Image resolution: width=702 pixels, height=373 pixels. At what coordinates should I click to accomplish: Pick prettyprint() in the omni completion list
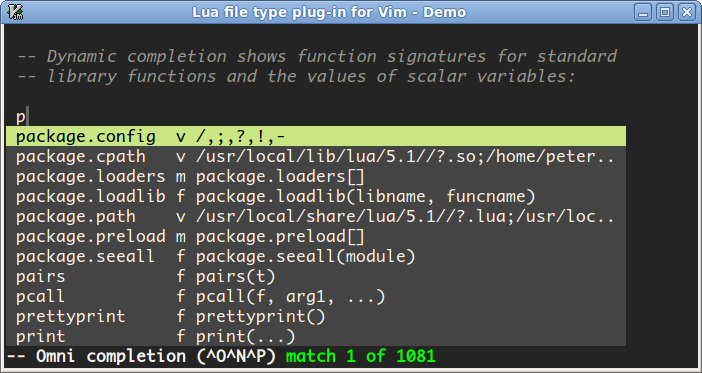[316, 316]
